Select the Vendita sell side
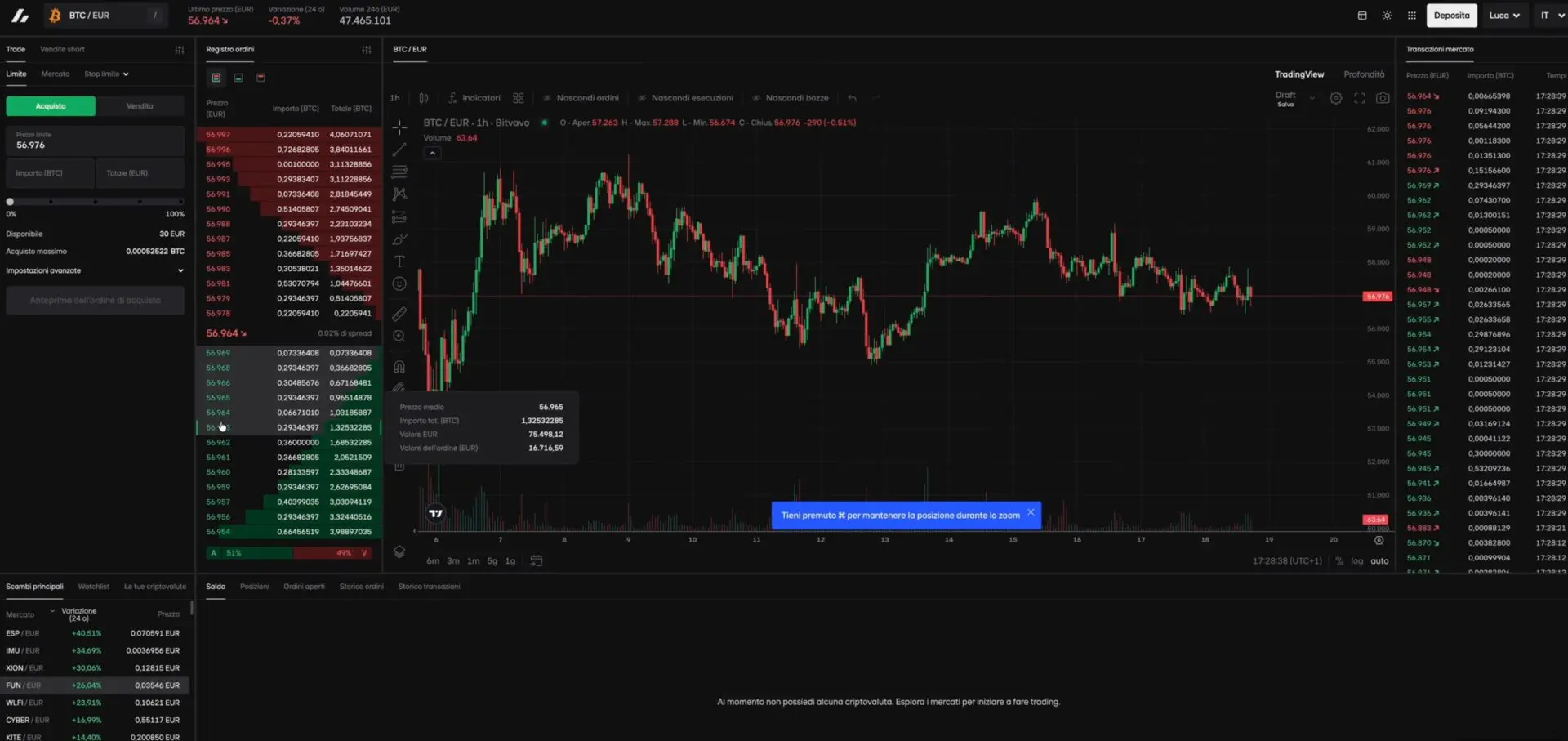1568x741 pixels. click(x=140, y=106)
